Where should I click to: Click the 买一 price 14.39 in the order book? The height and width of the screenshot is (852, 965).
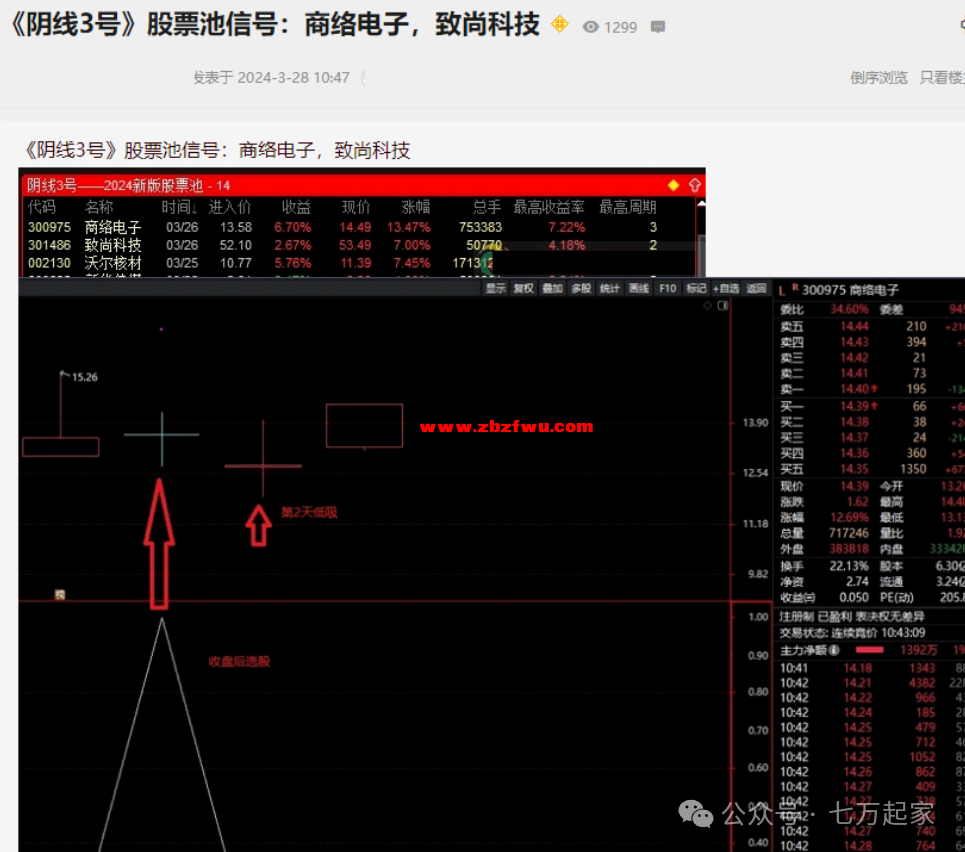(x=855, y=406)
